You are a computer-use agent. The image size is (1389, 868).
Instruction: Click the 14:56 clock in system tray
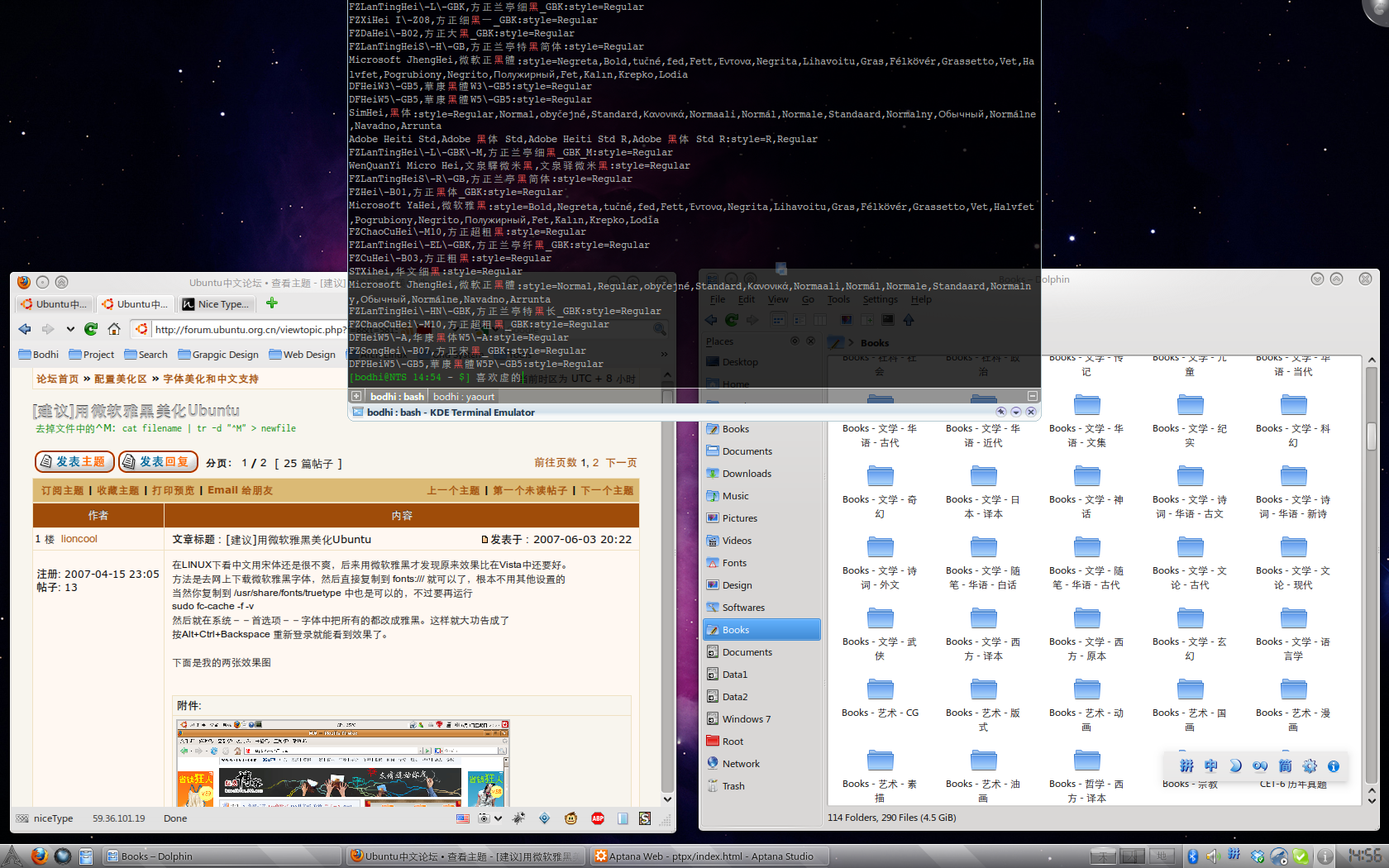pyautogui.click(x=1364, y=856)
